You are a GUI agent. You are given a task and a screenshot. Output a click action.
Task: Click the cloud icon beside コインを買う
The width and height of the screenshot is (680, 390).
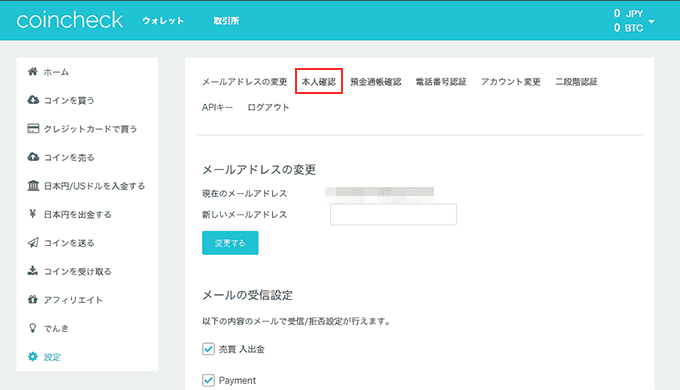(x=33, y=100)
